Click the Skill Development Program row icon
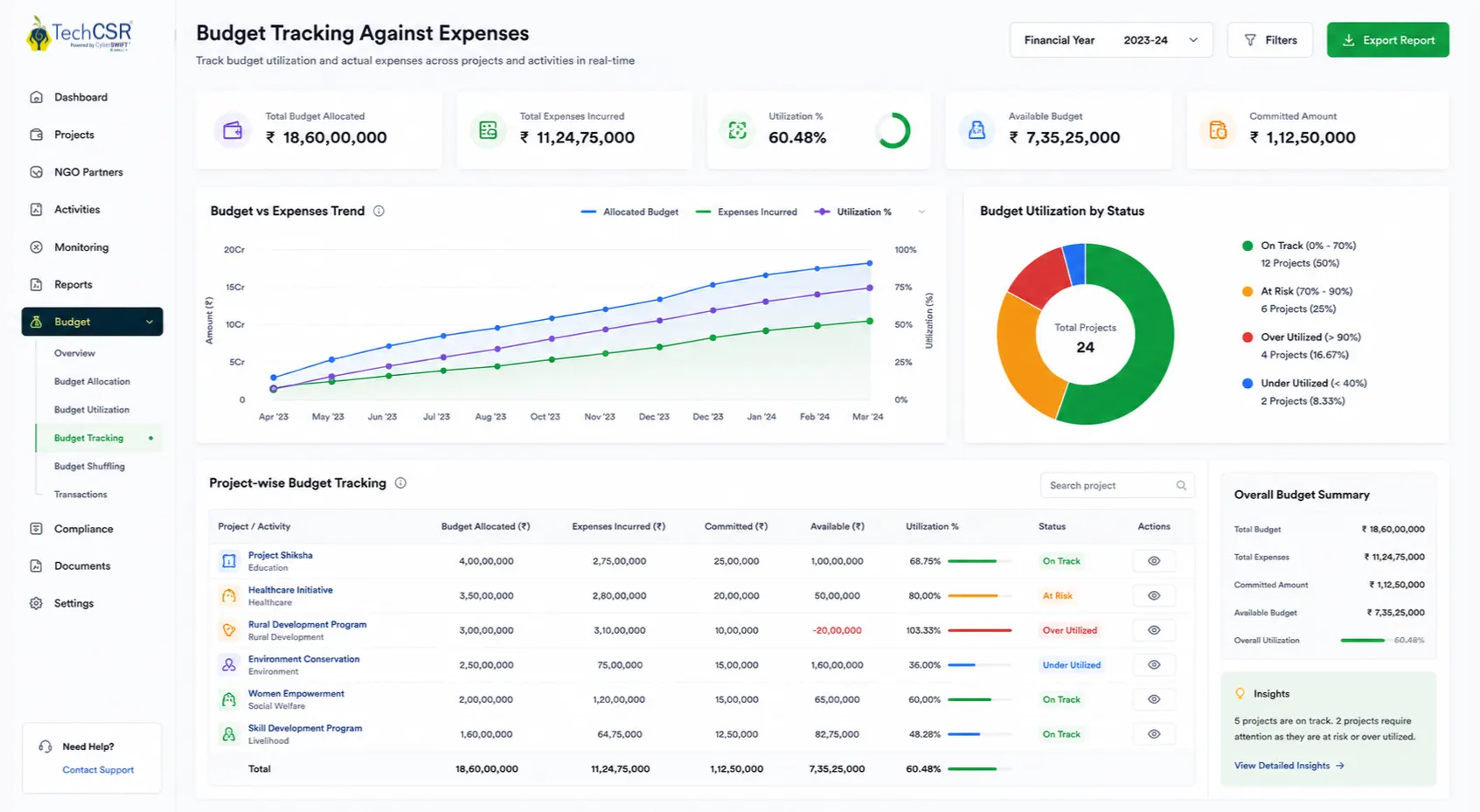The image size is (1480, 812). [x=229, y=734]
